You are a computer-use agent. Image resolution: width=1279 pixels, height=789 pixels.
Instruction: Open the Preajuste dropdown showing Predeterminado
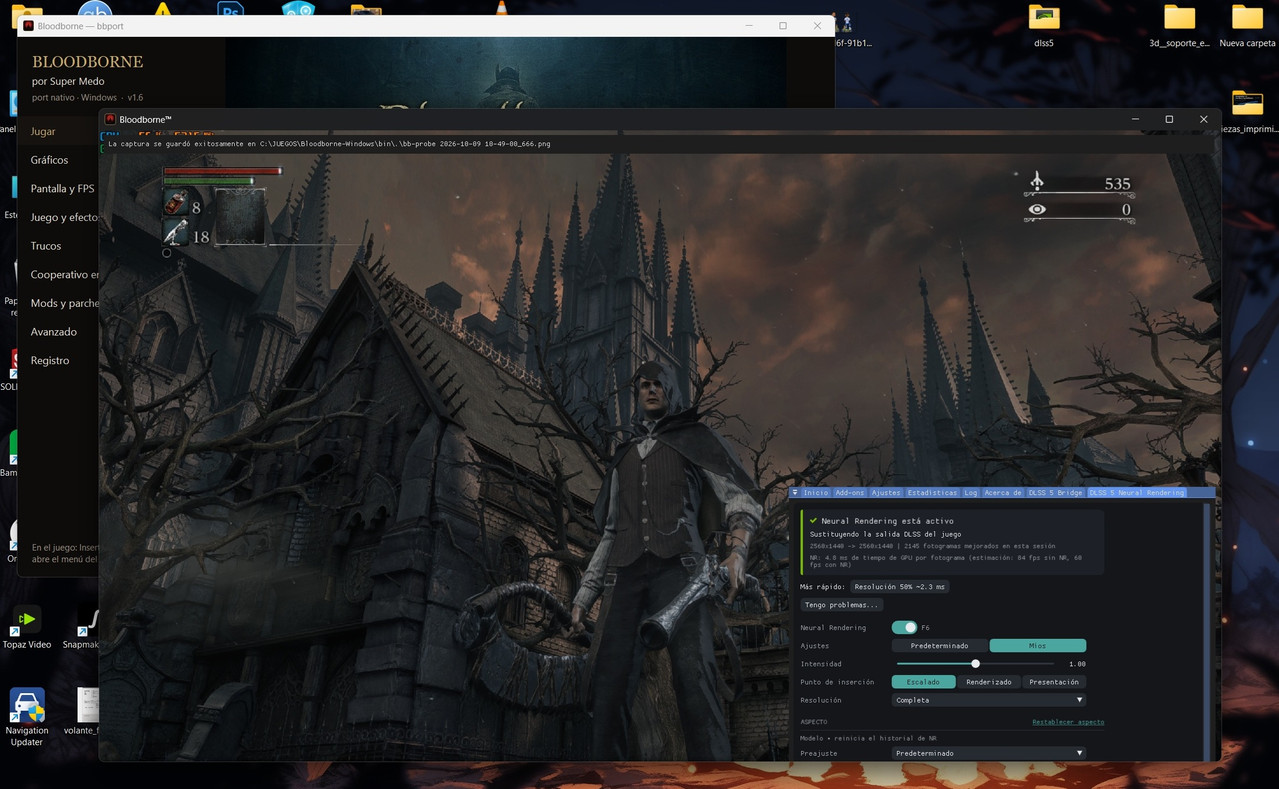989,753
